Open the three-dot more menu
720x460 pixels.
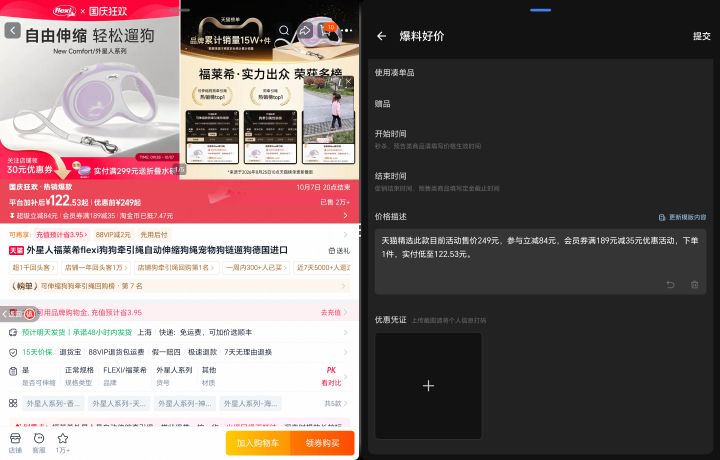click(x=348, y=30)
